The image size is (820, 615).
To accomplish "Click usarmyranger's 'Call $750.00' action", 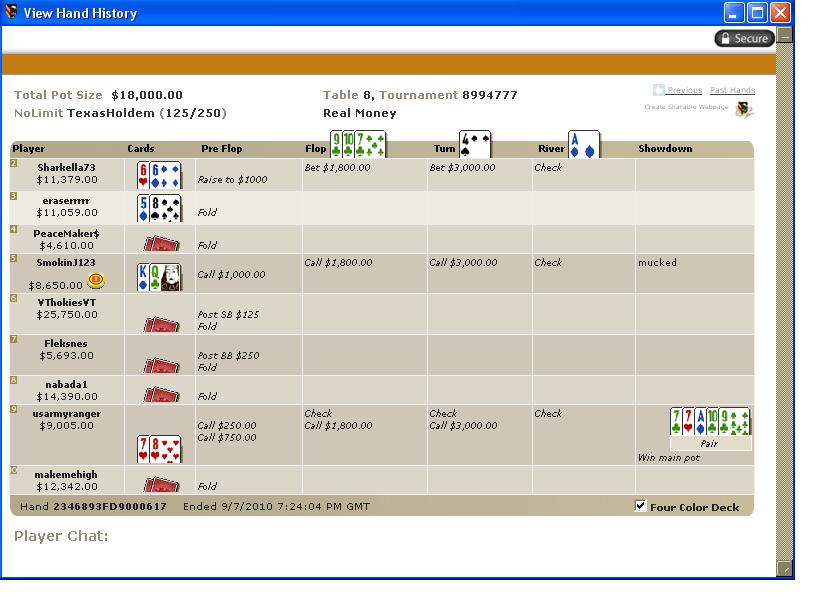I will 227,438.
